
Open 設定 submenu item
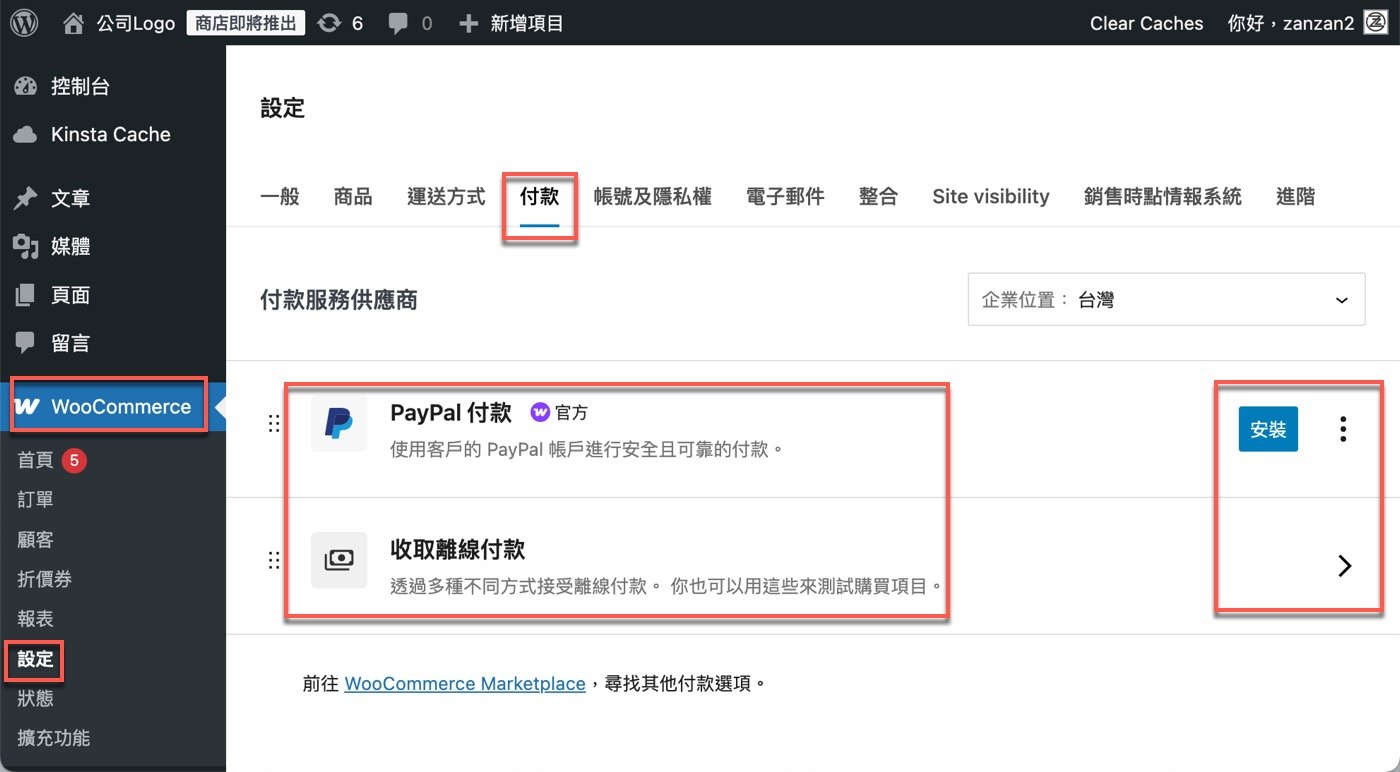click(x=36, y=659)
